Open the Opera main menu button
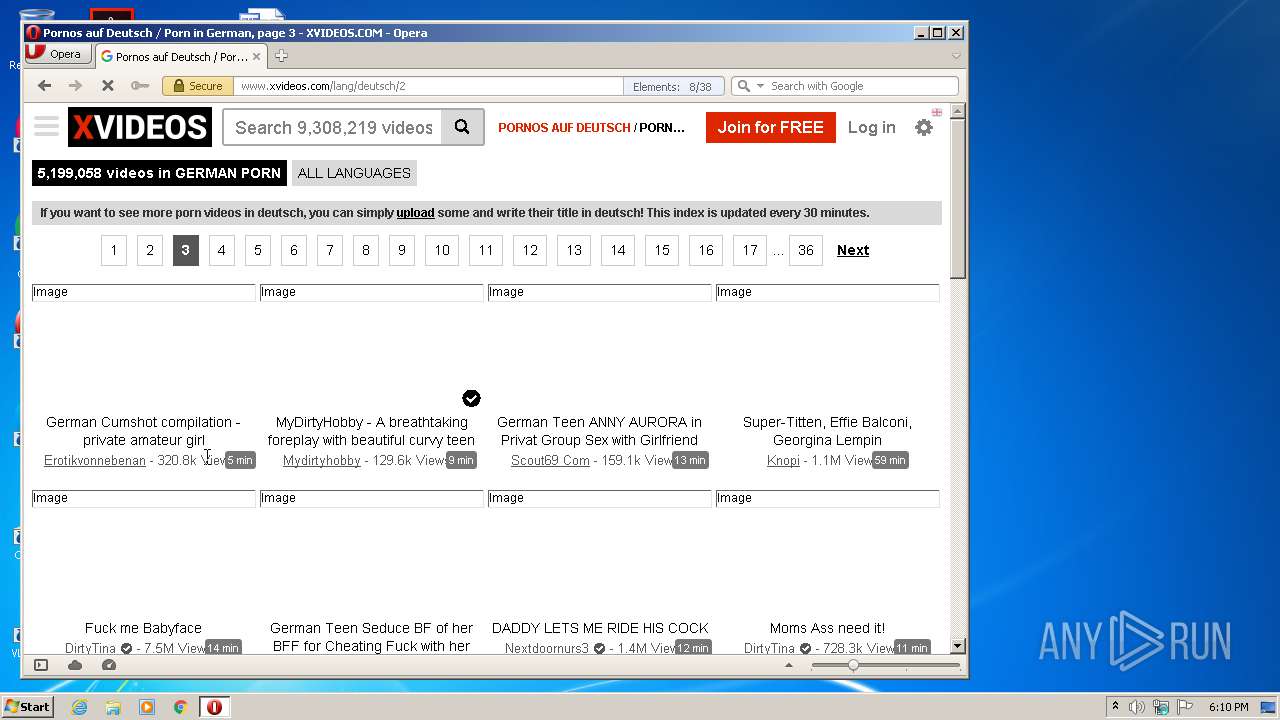This screenshot has width=1280, height=720. [x=56, y=54]
